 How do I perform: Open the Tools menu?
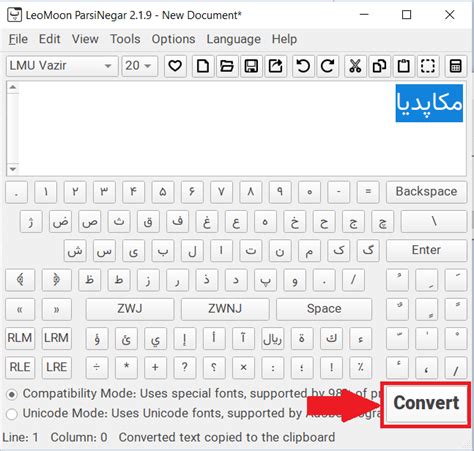pyautogui.click(x=125, y=39)
